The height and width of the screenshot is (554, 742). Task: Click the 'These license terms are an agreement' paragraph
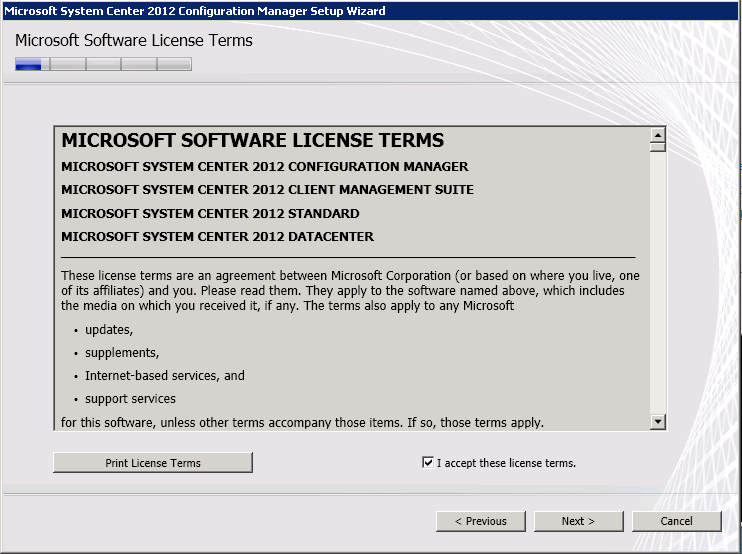pyautogui.click(x=350, y=290)
